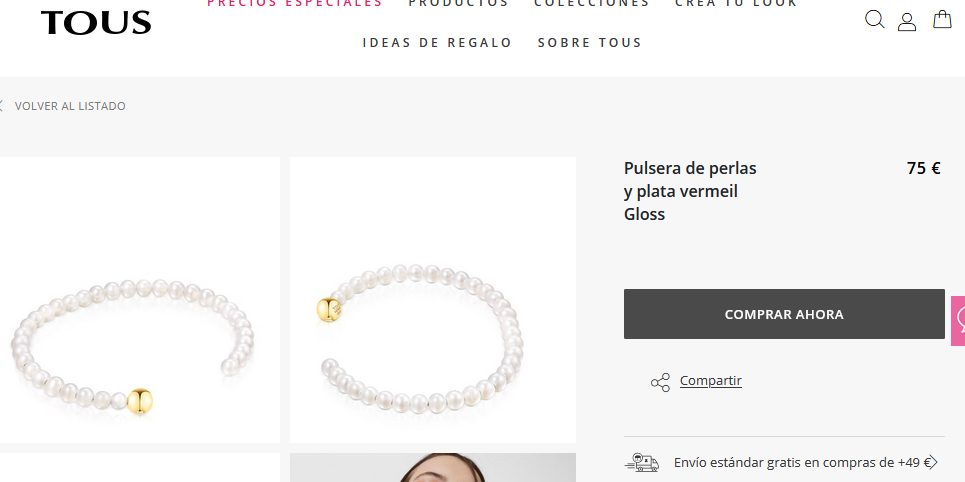965x482 pixels.
Task: Open the Sobre TOUS menu
Action: (590, 42)
